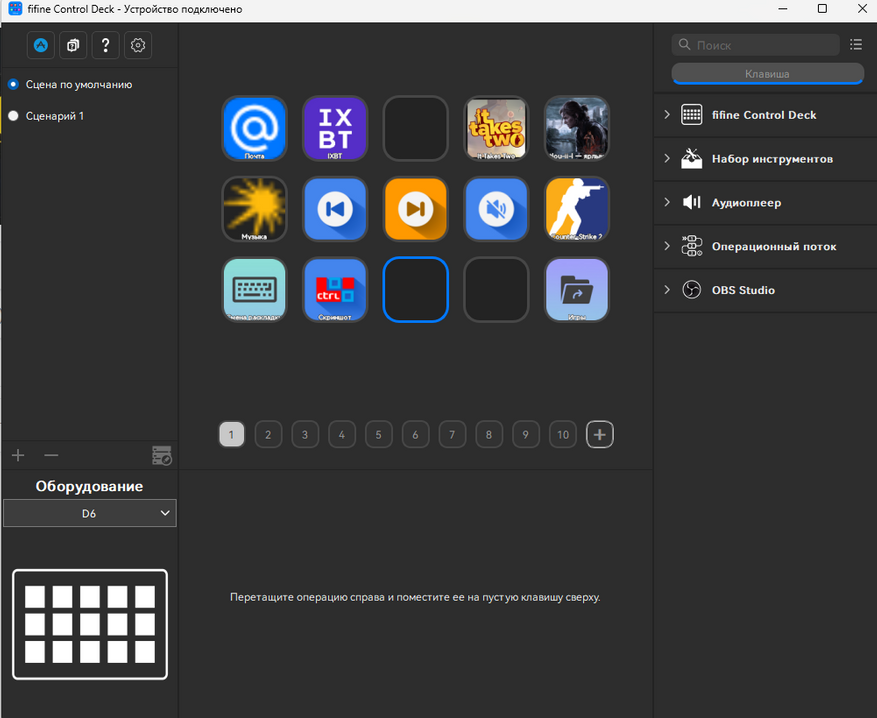The width and height of the screenshot is (877, 718).
Task: Go to page 2
Action: tap(268, 434)
